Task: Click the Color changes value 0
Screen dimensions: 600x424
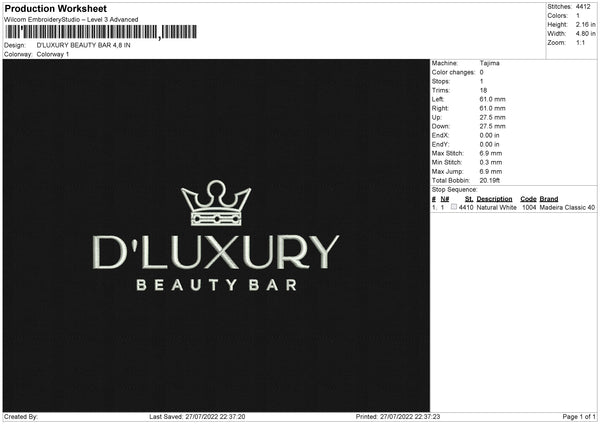Action: tap(481, 72)
